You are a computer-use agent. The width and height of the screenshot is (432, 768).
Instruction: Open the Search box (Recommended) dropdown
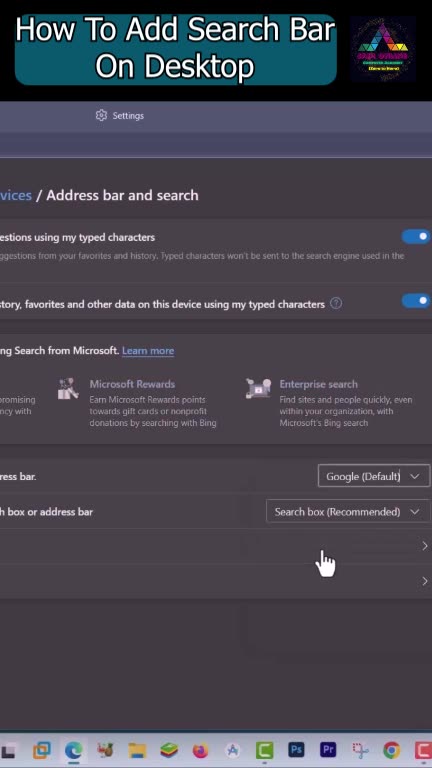[x=348, y=512]
